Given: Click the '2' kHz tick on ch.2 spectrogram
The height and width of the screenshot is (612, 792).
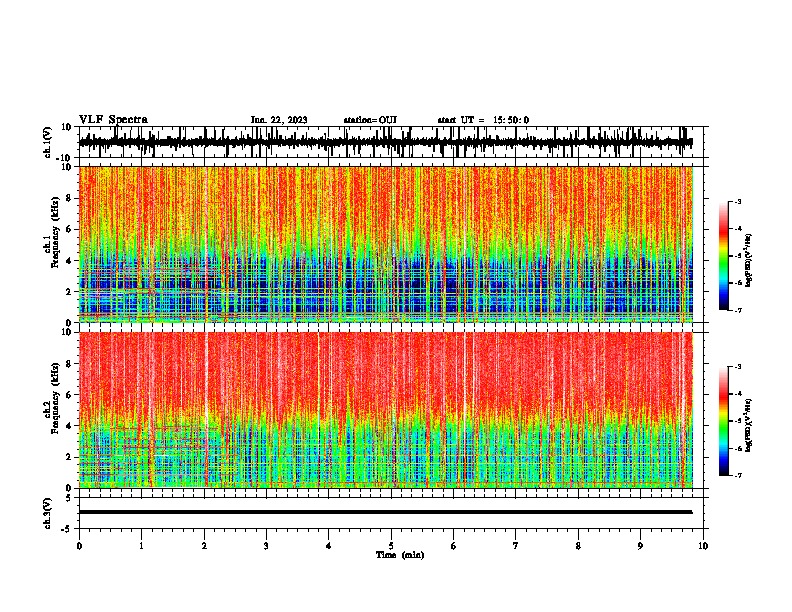Looking at the screenshot, I should point(69,457).
